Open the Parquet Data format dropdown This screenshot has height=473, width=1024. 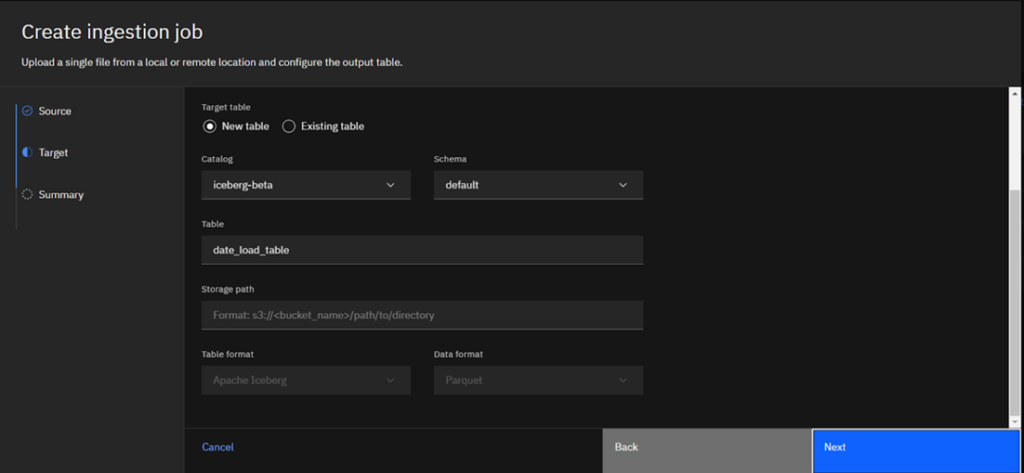point(539,380)
